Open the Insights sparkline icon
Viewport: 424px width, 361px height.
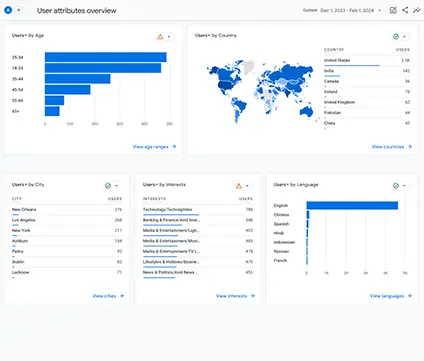tap(417, 10)
